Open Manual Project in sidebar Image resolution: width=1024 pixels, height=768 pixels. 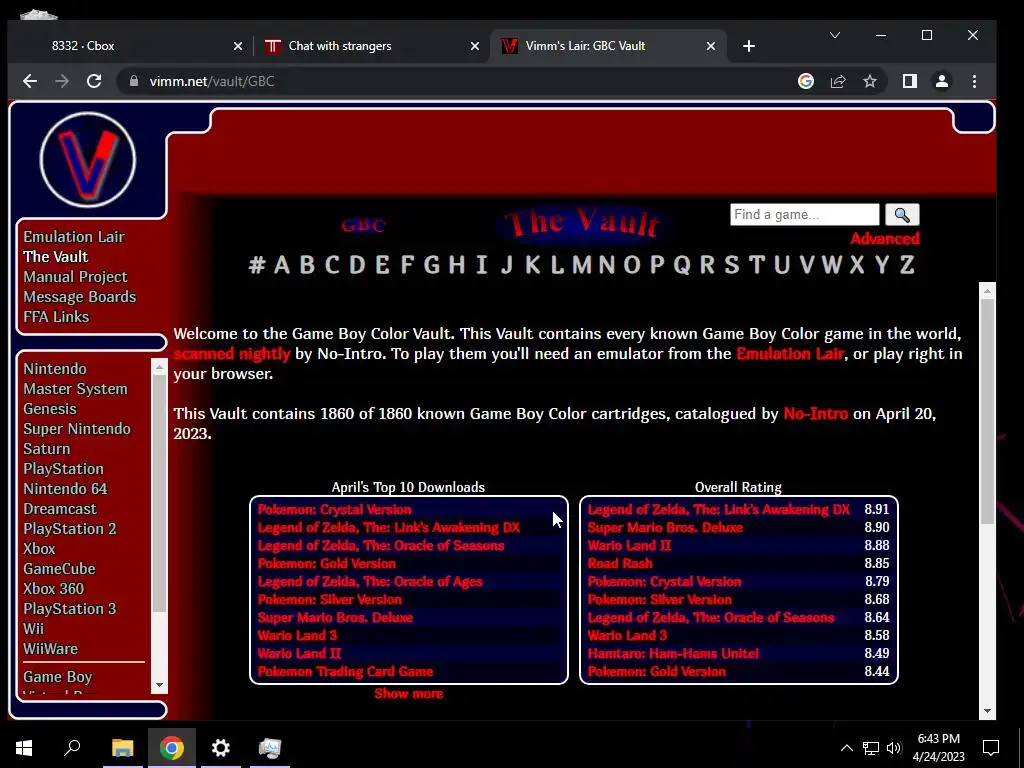pos(75,277)
